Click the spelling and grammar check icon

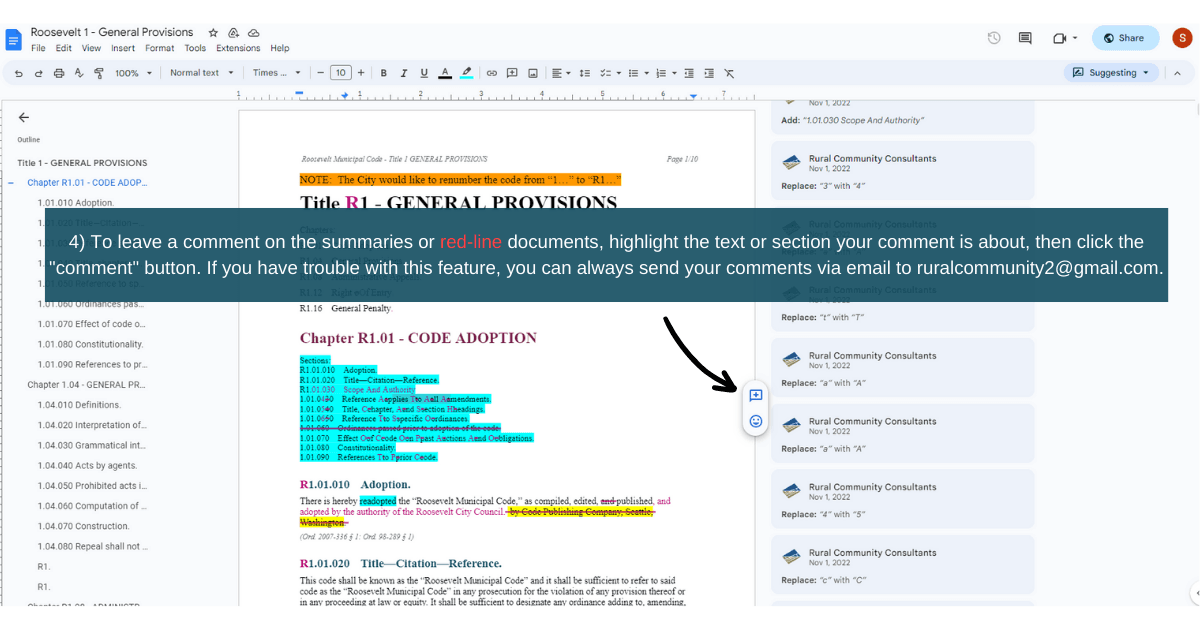point(79,73)
